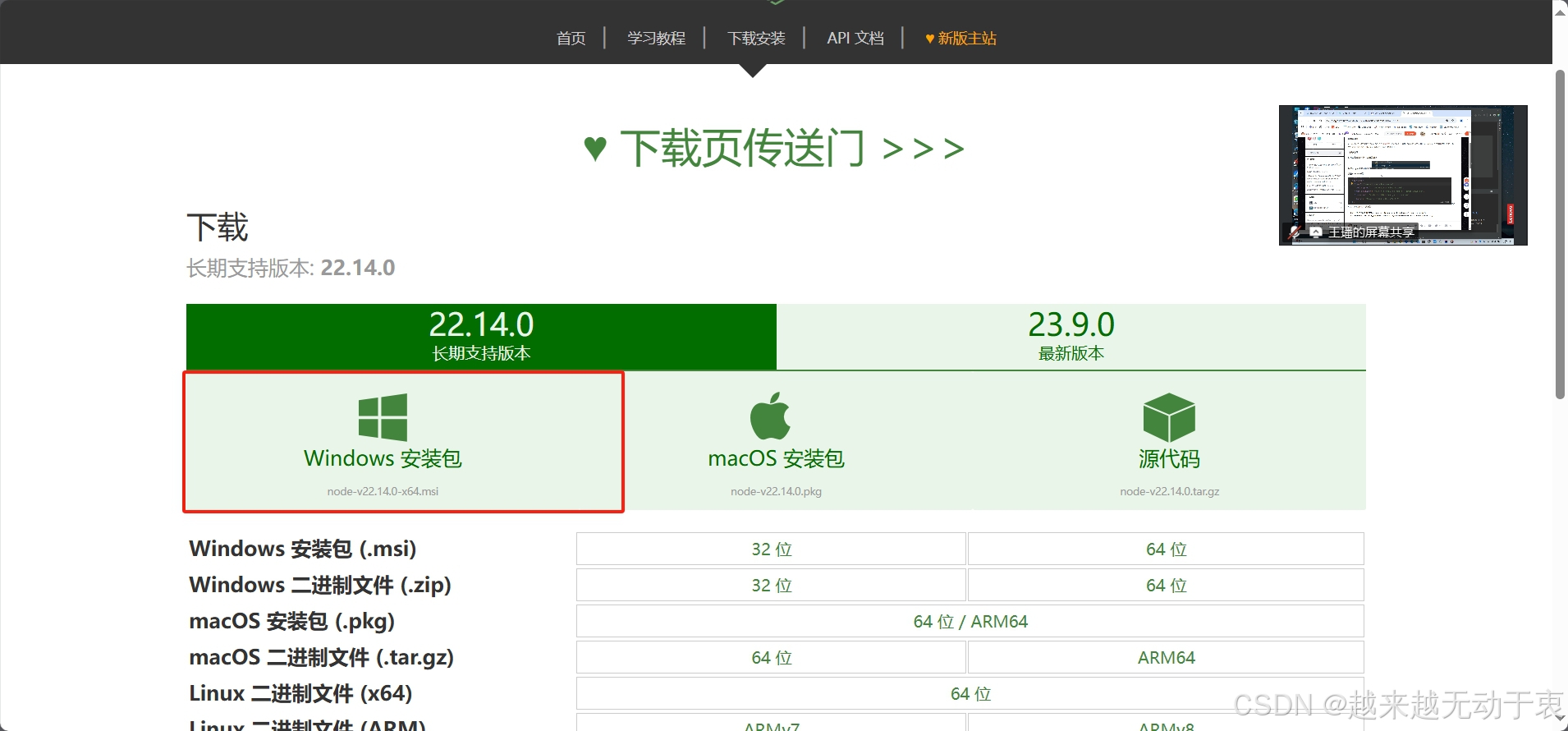Choose 64 位 for macOS 二进制文件 (.tar.gz)

click(x=771, y=657)
